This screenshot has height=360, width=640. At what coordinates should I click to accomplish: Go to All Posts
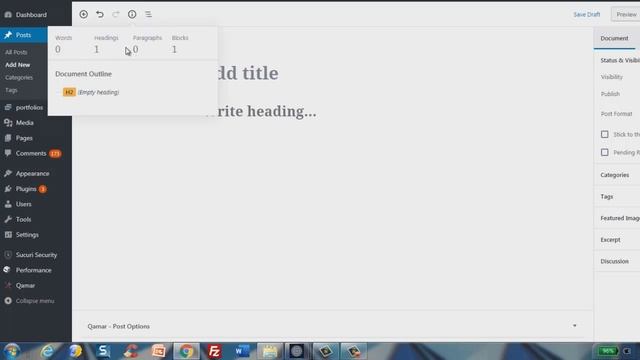coord(16,52)
